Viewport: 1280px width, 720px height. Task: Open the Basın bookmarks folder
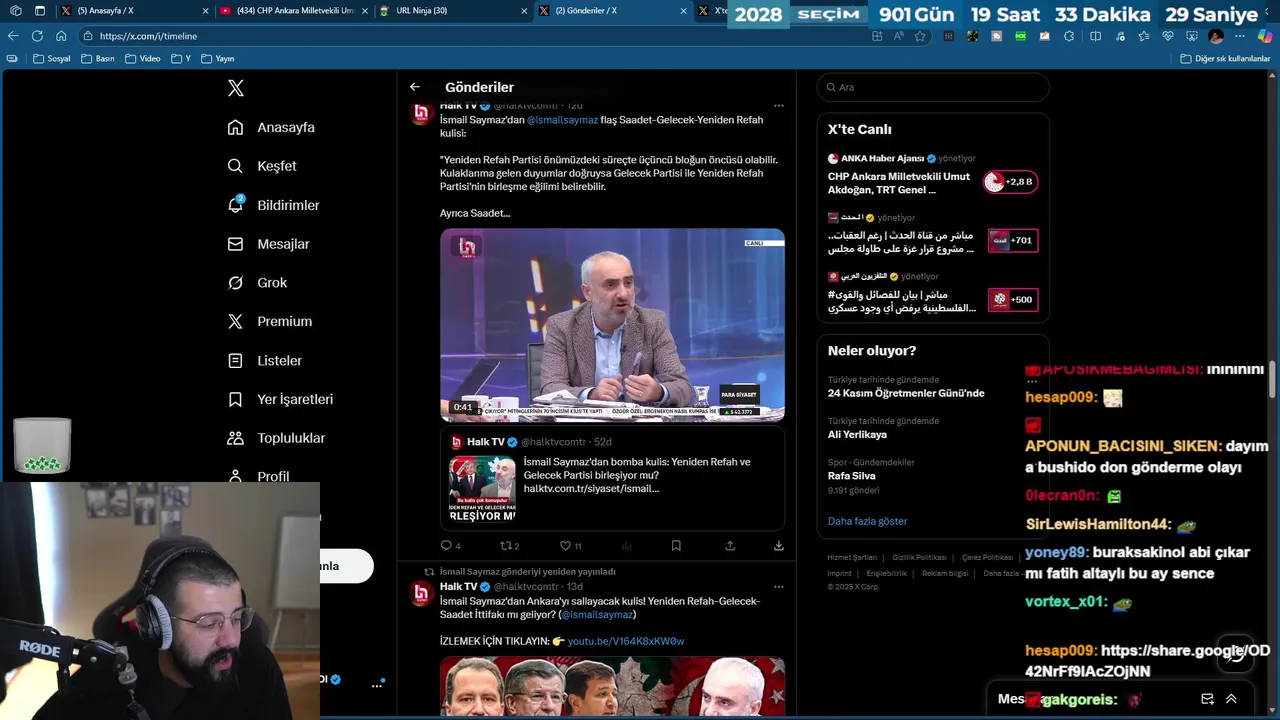point(97,58)
